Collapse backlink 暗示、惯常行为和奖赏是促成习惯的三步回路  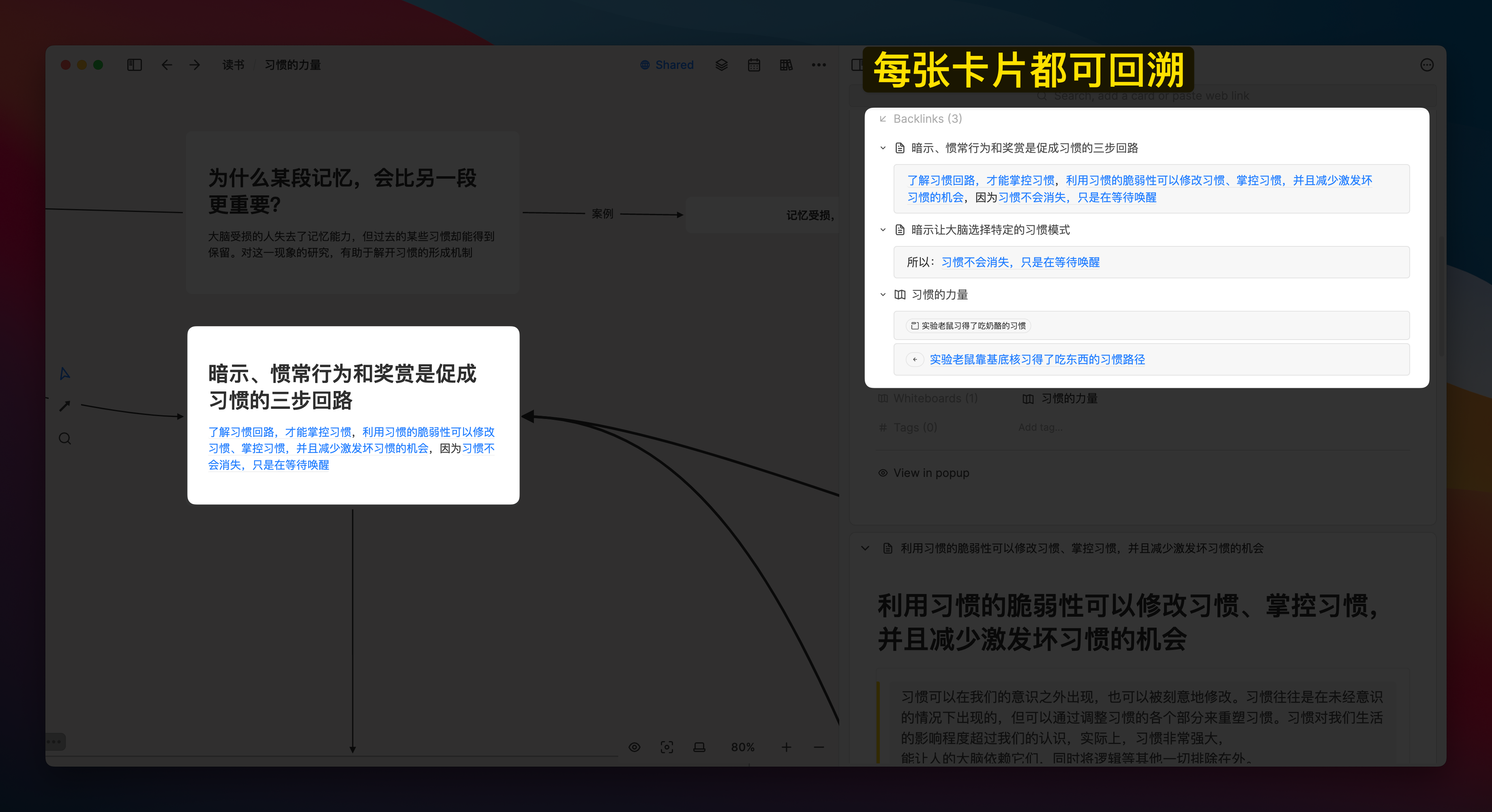pyautogui.click(x=883, y=148)
